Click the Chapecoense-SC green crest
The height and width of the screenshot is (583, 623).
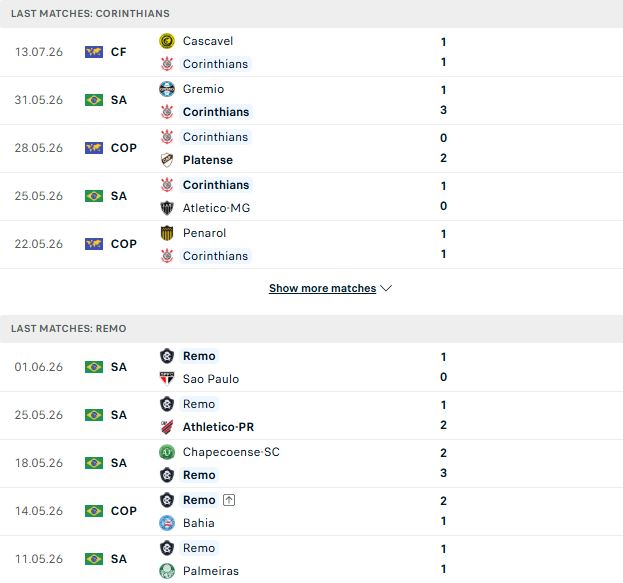(167, 452)
